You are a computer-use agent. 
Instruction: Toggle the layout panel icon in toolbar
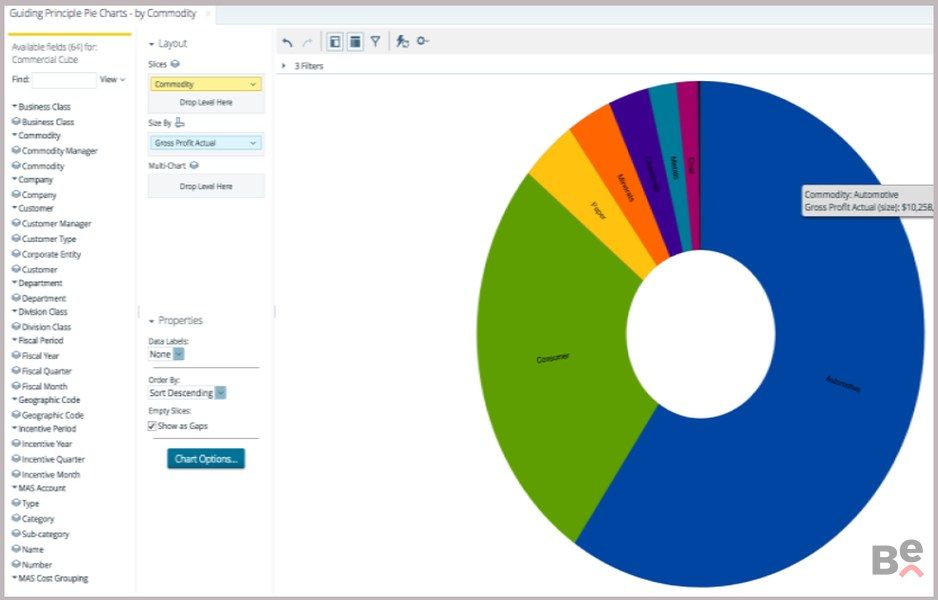(x=355, y=41)
